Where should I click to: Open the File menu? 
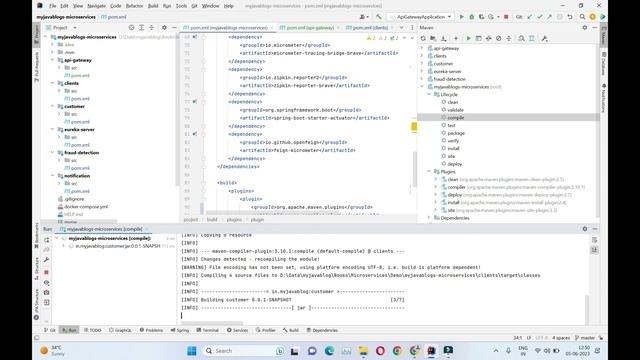click(53, 6)
